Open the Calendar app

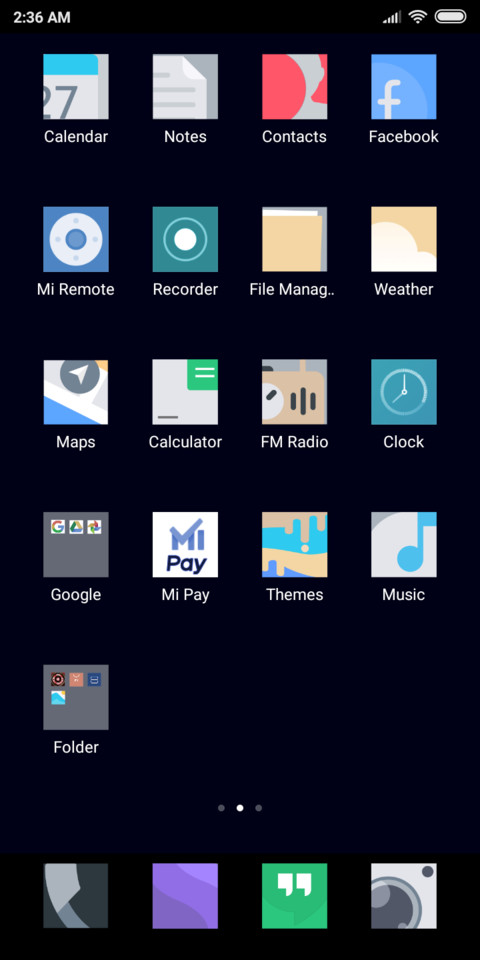click(76, 86)
